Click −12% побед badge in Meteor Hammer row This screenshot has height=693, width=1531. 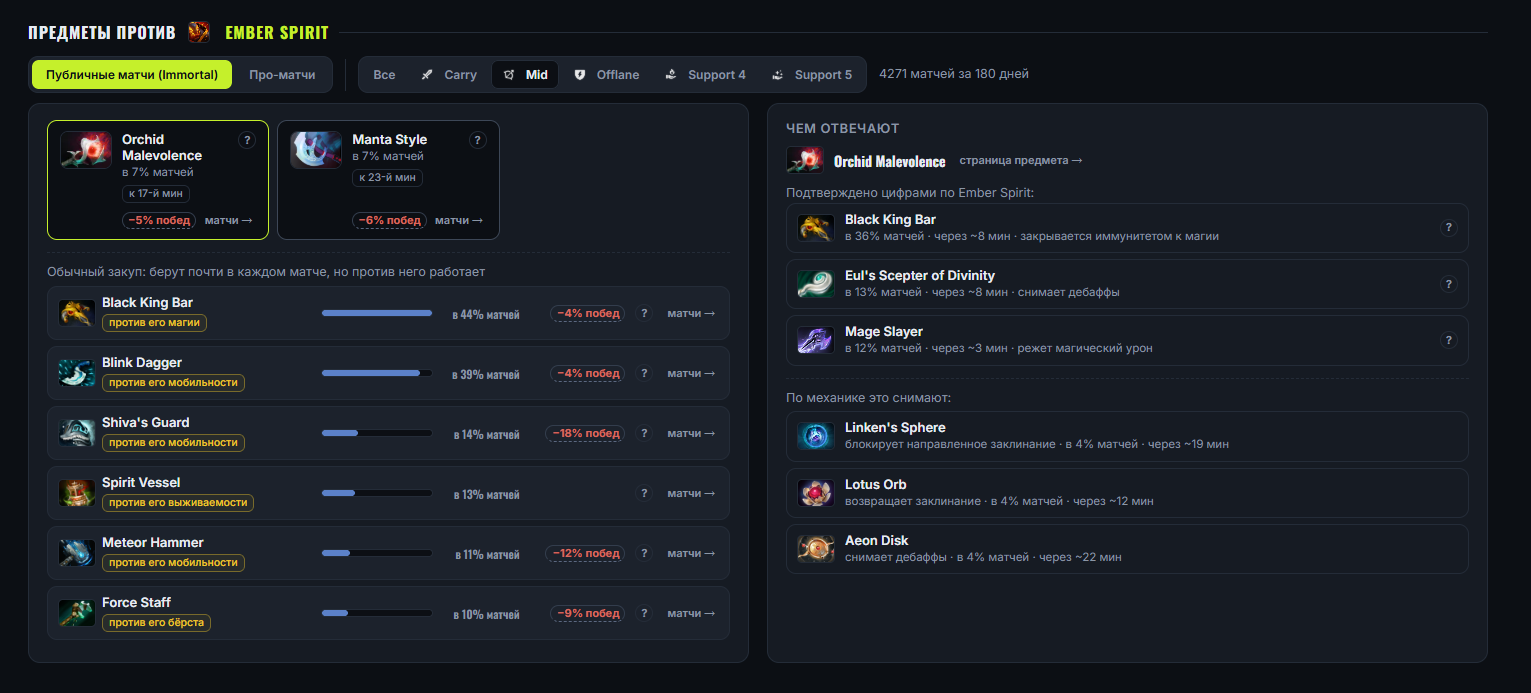click(x=585, y=553)
